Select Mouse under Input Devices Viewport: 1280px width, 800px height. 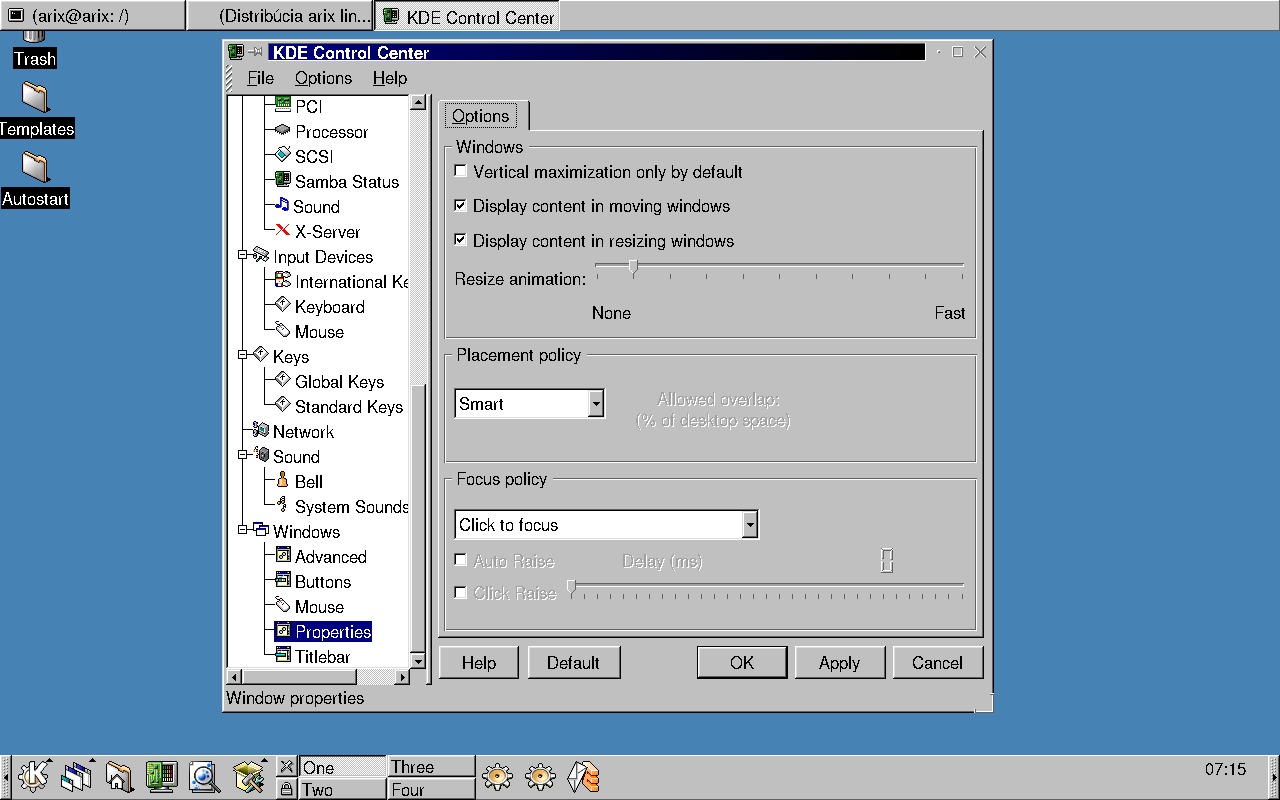click(319, 332)
